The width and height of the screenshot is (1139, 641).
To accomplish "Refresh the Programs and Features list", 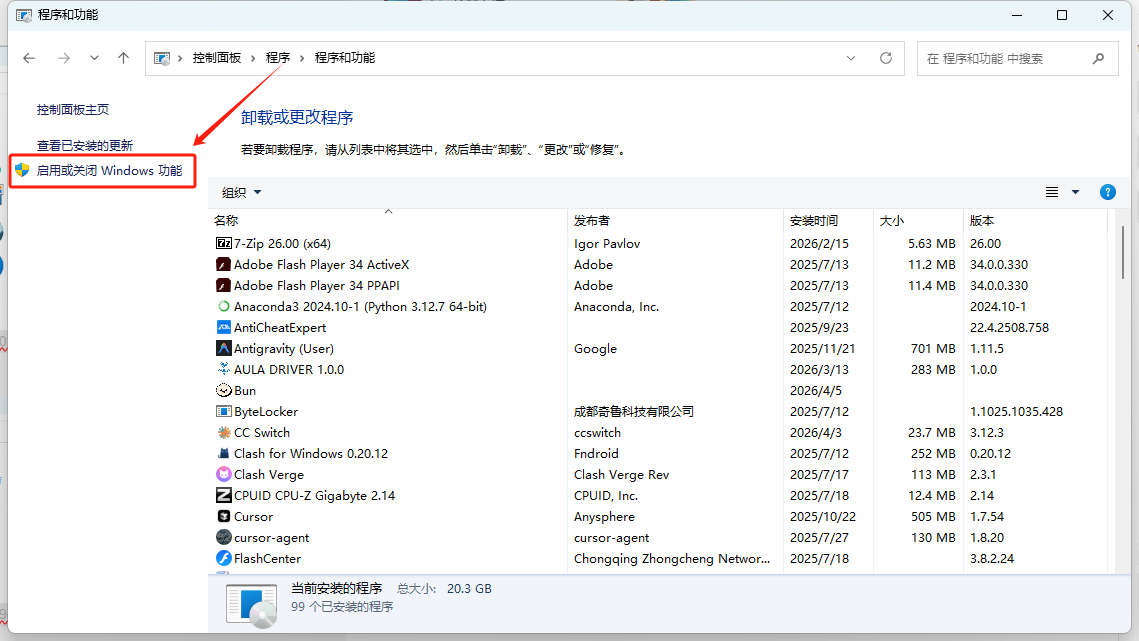I will click(x=885, y=58).
